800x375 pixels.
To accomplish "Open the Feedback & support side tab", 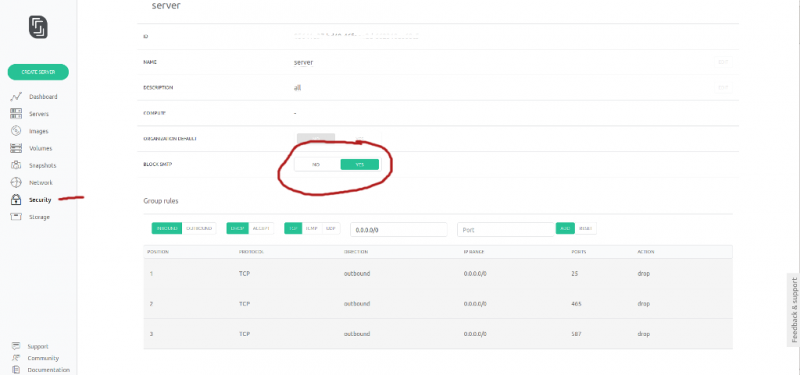I will coord(794,310).
